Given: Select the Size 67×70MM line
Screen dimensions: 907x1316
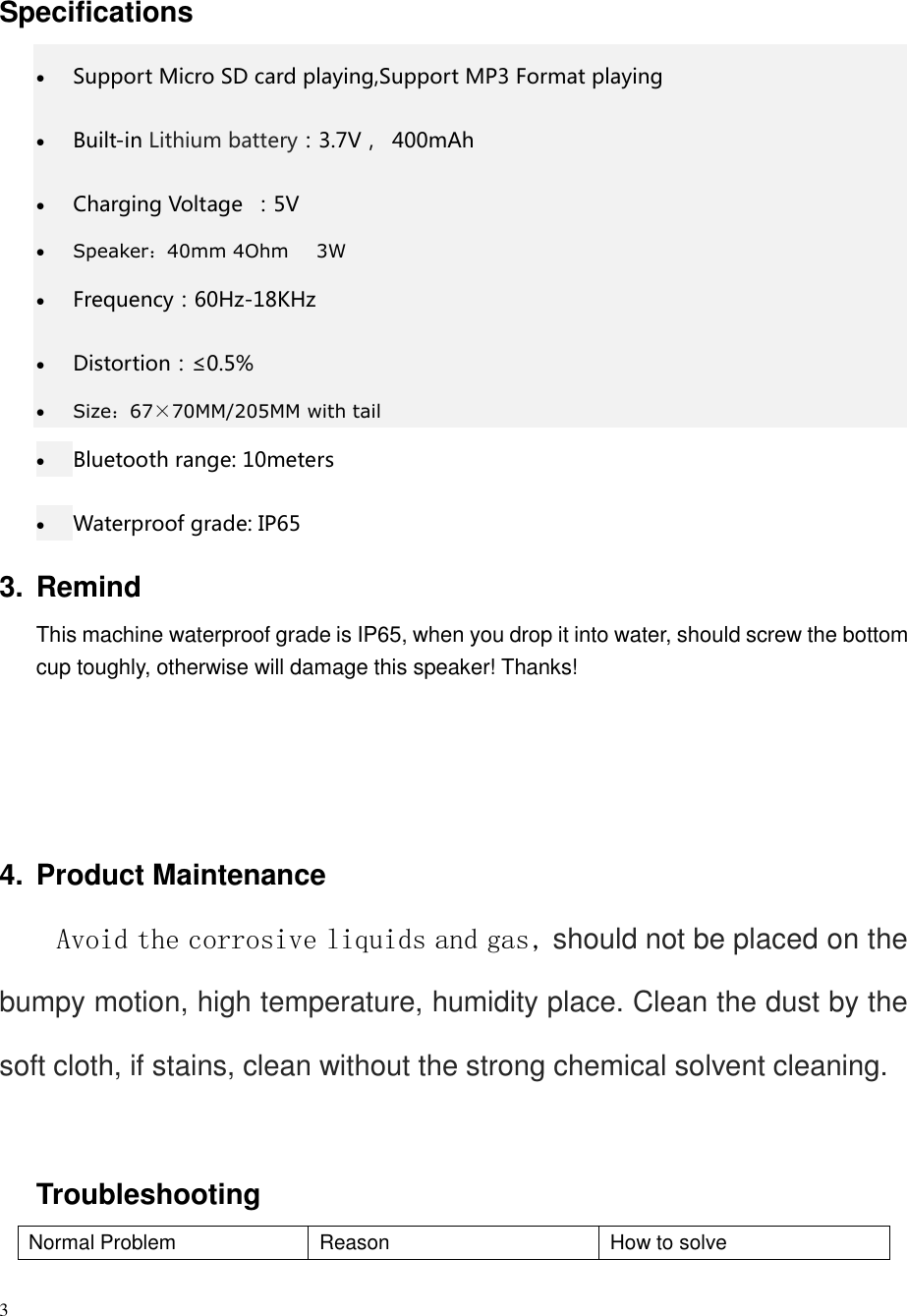Looking at the screenshot, I should pos(227,411).
